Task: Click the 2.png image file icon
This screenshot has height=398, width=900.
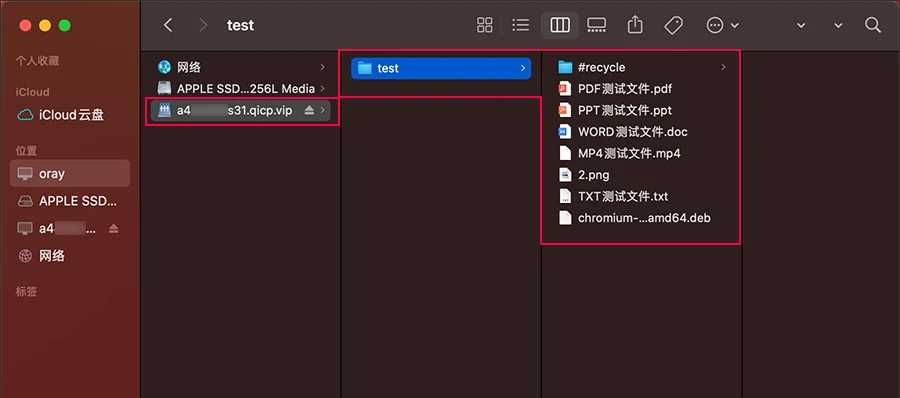Action: (565, 175)
